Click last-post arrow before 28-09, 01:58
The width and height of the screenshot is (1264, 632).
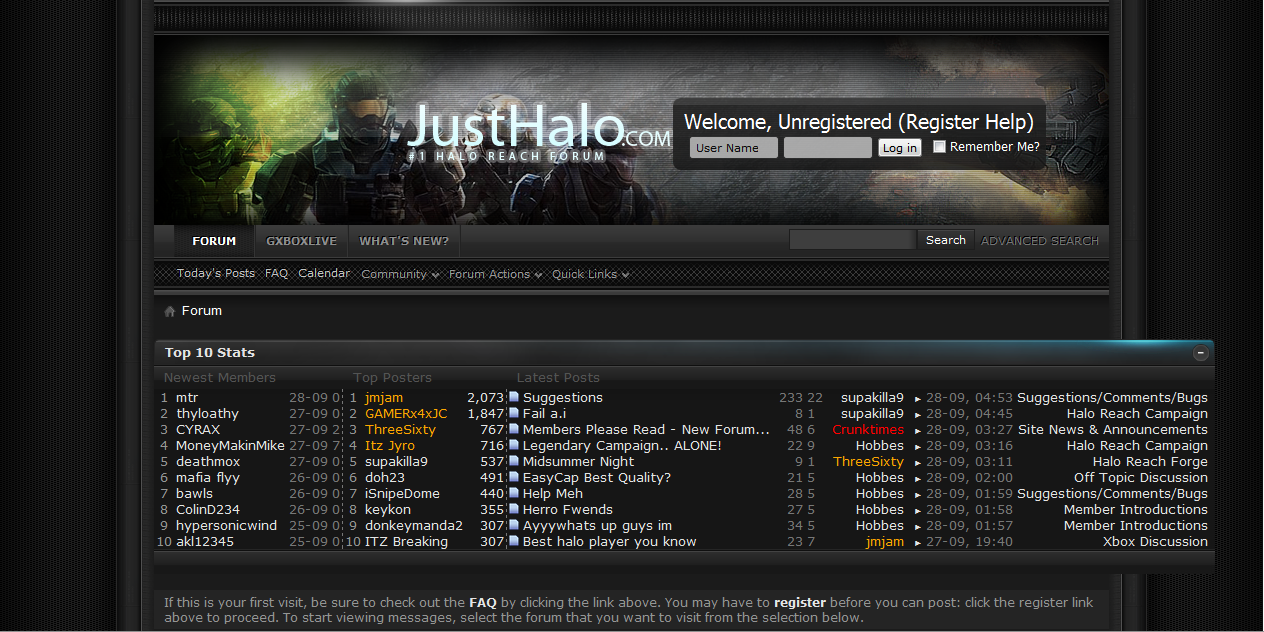click(x=918, y=511)
